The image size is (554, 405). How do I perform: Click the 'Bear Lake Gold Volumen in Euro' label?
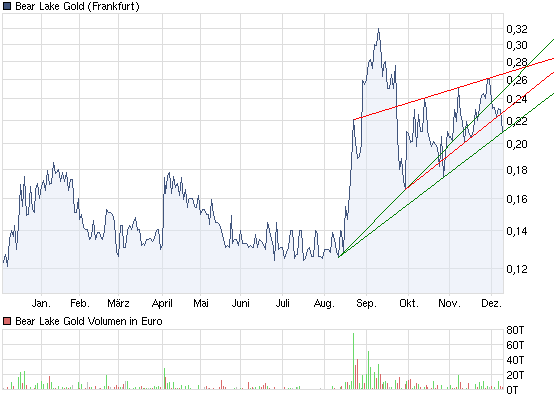point(89,321)
